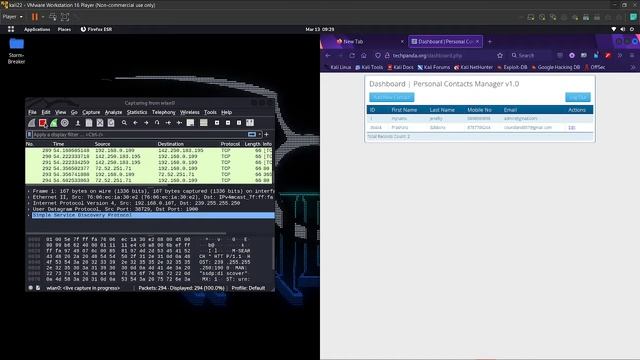The width and height of the screenshot is (640, 360).
Task: Zoom in the Wireshark text
Action: (217, 123)
